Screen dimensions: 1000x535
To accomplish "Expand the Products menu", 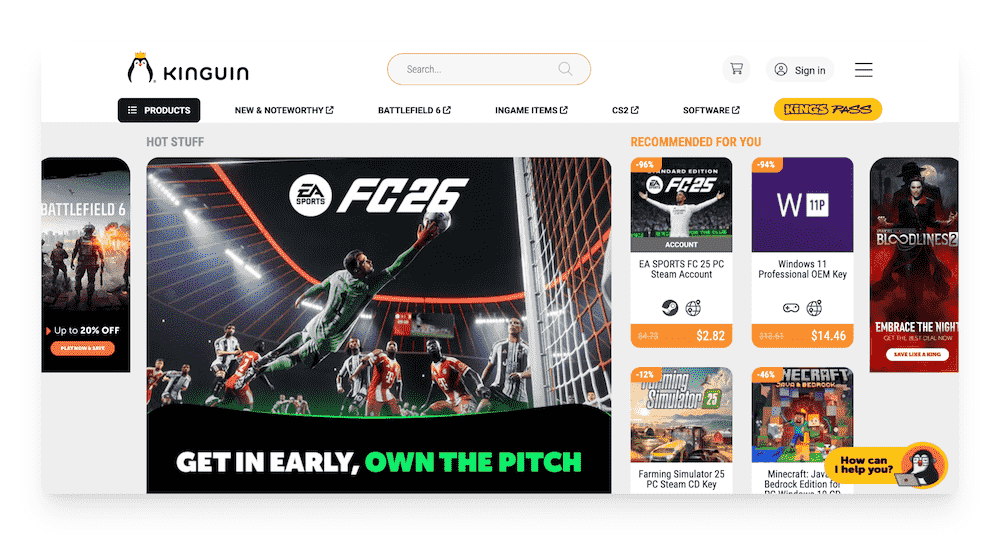I will click(x=159, y=110).
